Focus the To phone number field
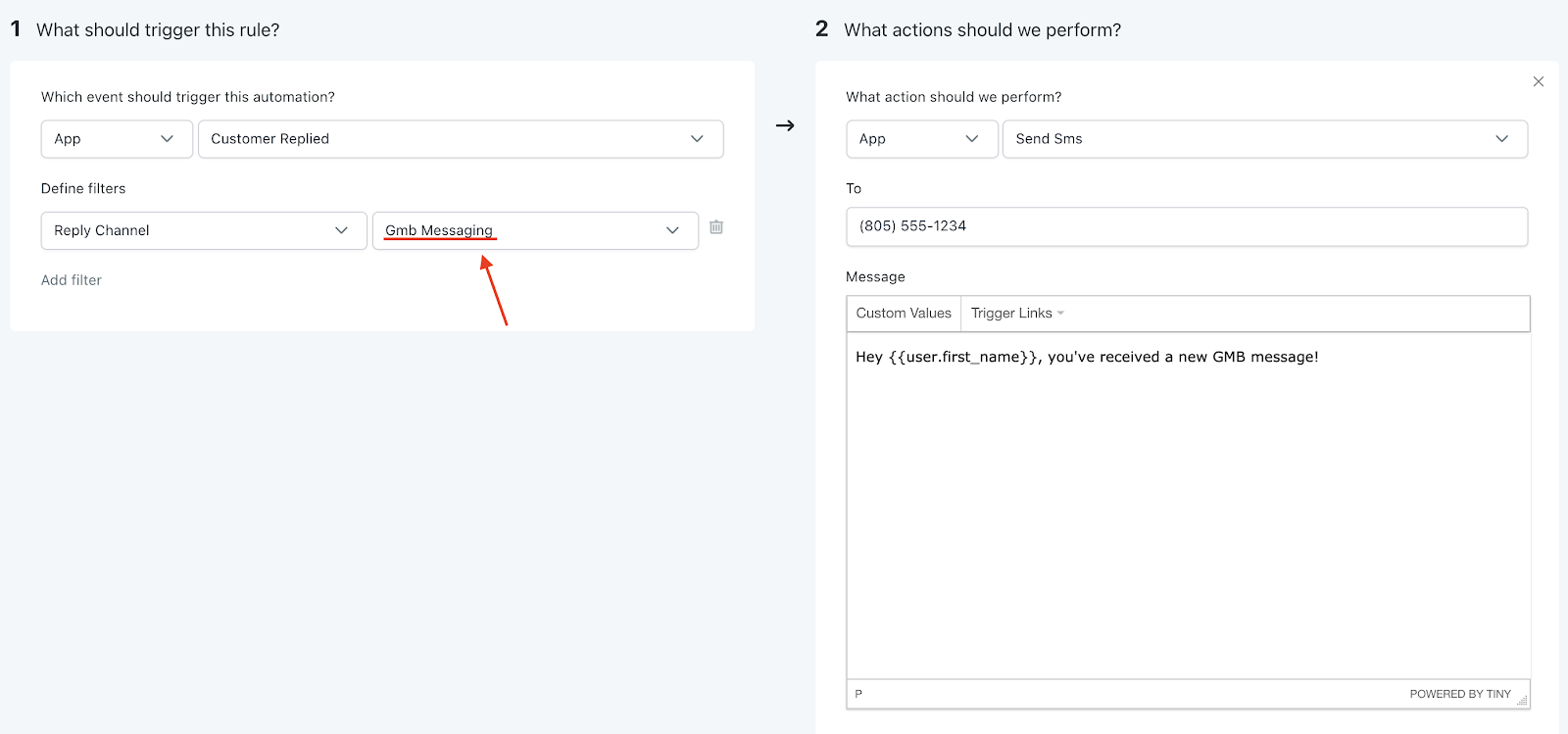Viewport: 1568px width, 734px height. pos(1187,226)
